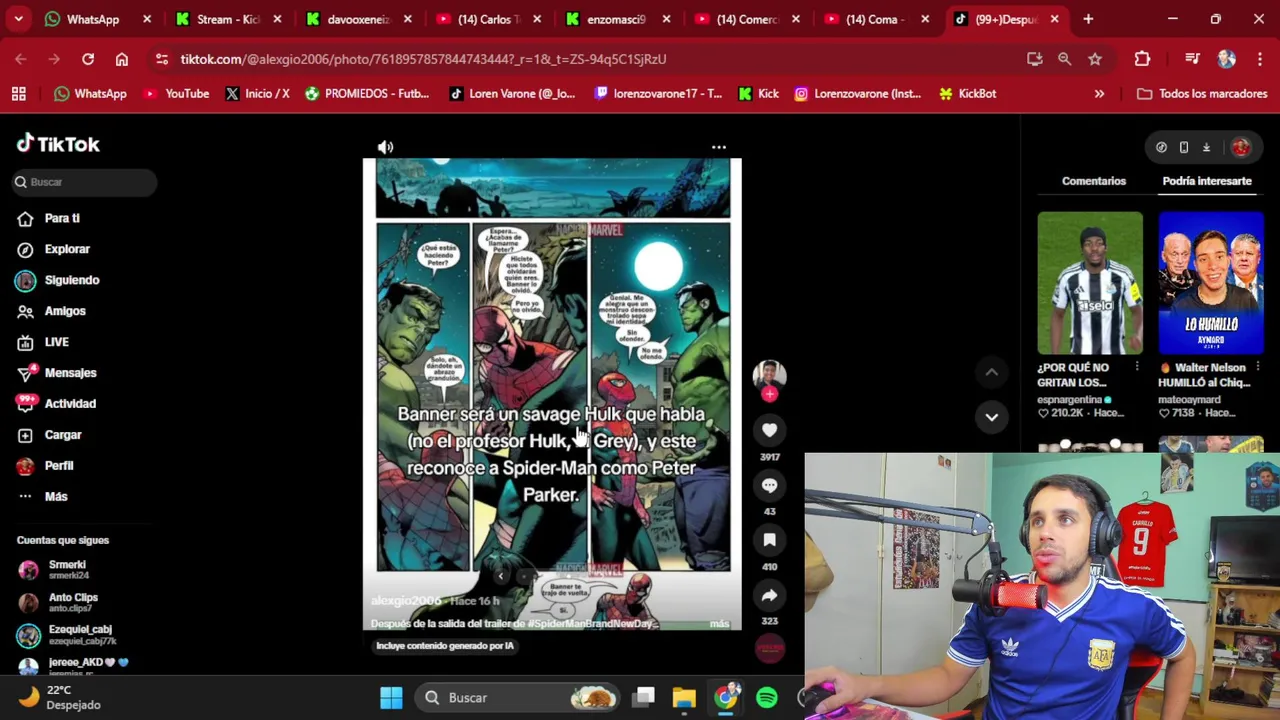This screenshot has height=720, width=1280.
Task: Expand caption with 'más' link
Action: pos(719,624)
